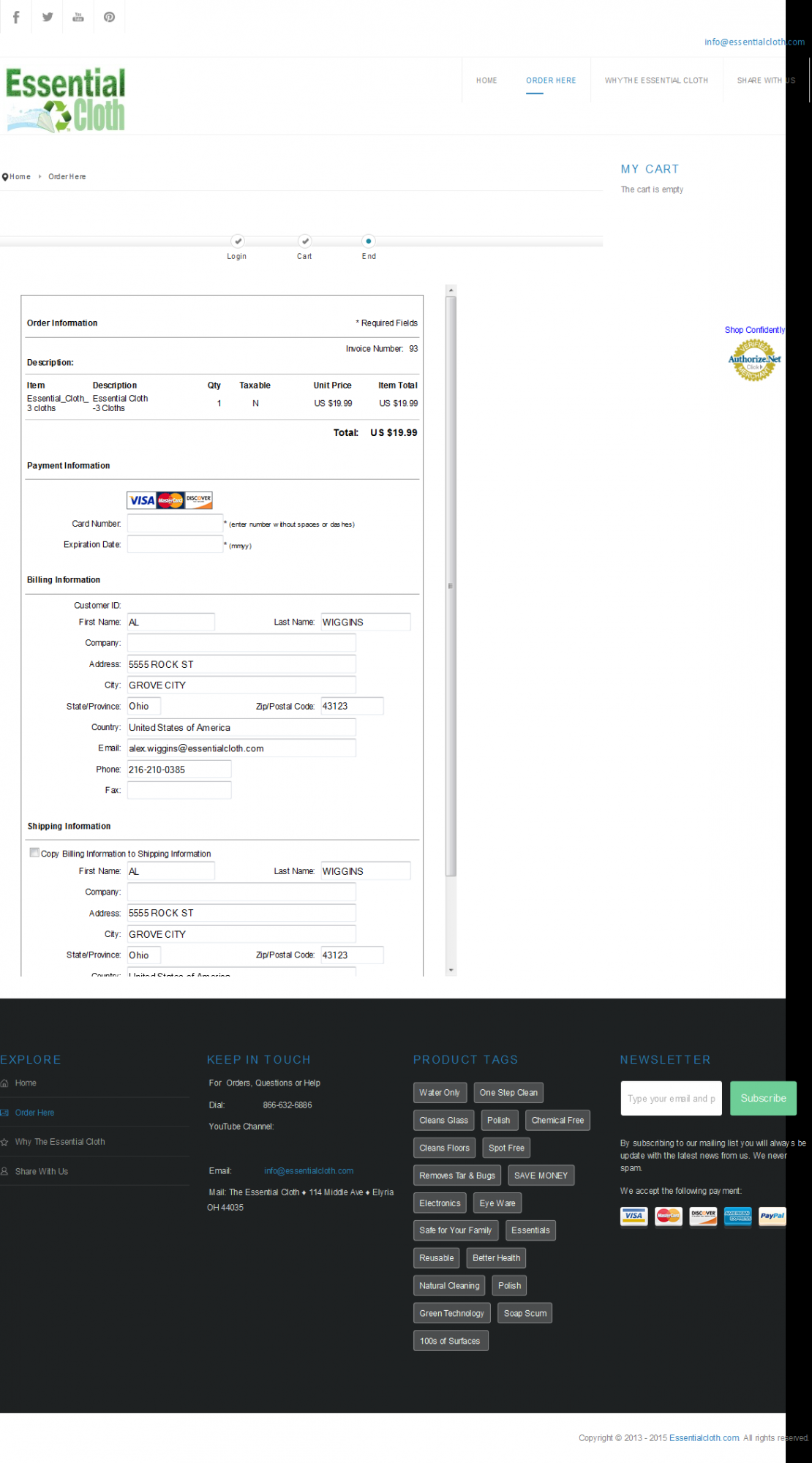Click the footer Visa payment icon
812x1463 pixels.
[x=634, y=1216]
